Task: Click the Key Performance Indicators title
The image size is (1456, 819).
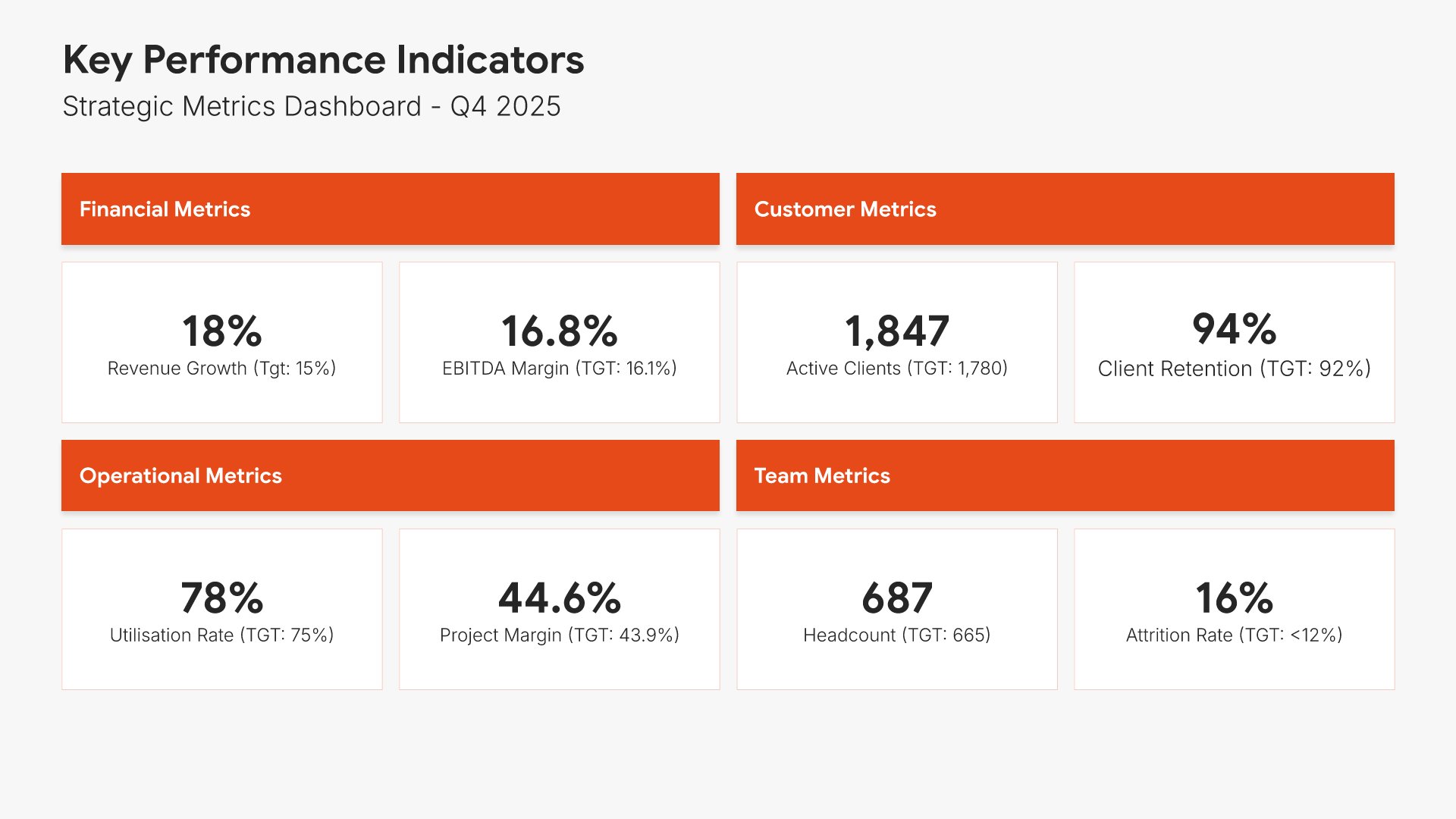Action: tap(323, 60)
